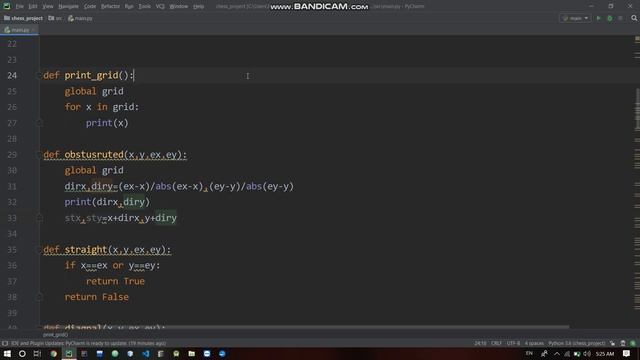This screenshot has width=640, height=360.
Task: Collapse the obstusruted function fold marker
Action: [40, 155]
